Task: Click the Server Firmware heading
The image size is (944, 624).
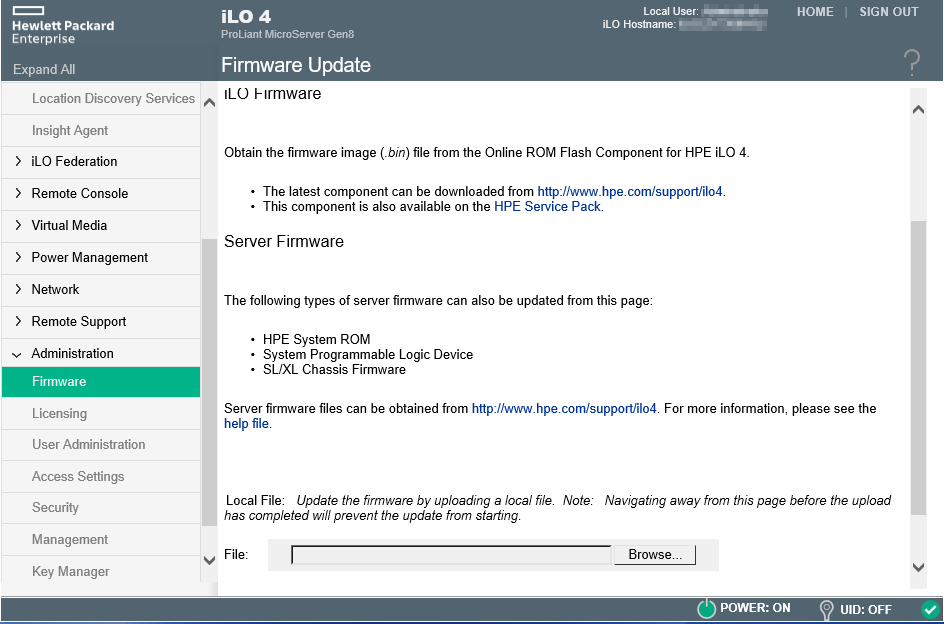Action: [284, 242]
